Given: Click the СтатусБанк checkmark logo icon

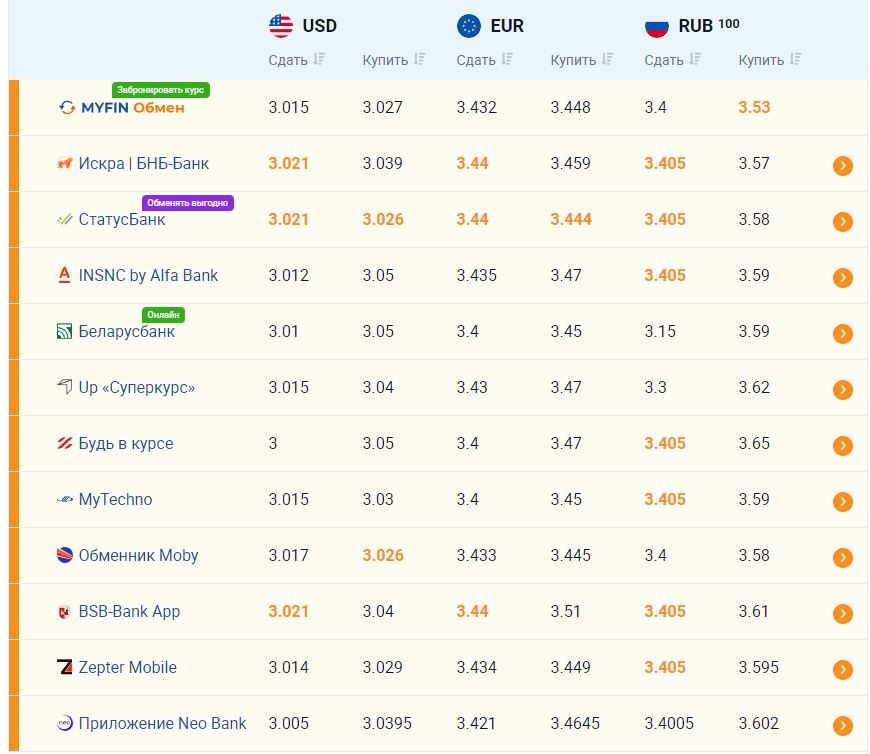Looking at the screenshot, I should pyautogui.click(x=65, y=219).
